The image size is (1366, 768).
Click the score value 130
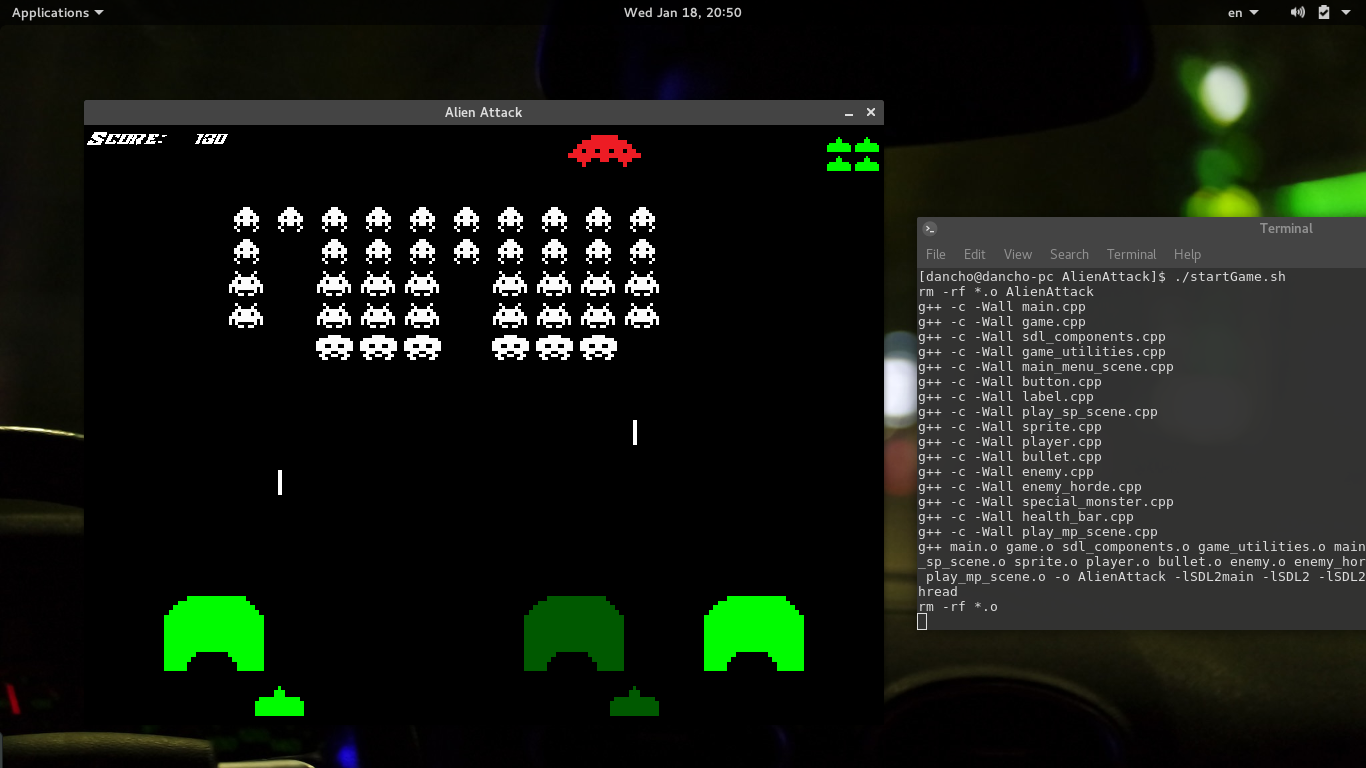click(211, 139)
